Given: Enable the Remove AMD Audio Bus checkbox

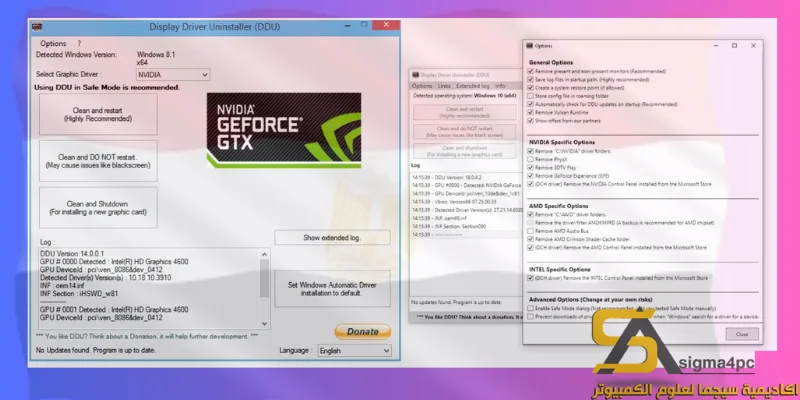Looking at the screenshot, I should [531, 231].
